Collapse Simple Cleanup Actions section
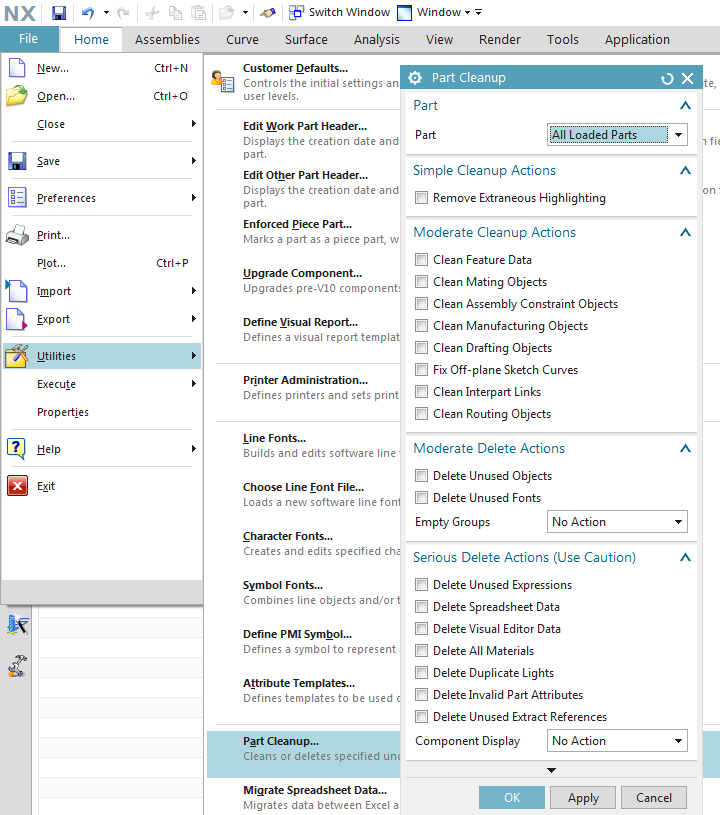Screen dimensions: 720x815 pos(685,170)
